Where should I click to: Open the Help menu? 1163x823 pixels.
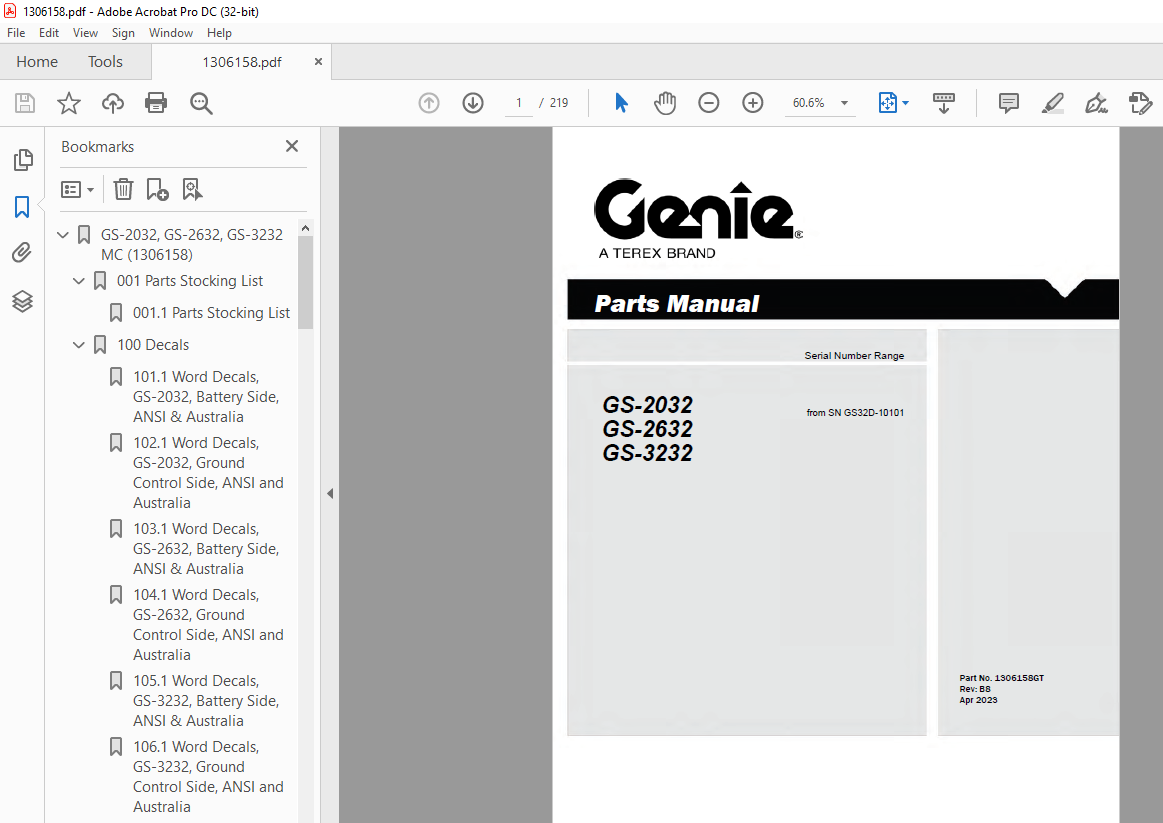coord(219,33)
